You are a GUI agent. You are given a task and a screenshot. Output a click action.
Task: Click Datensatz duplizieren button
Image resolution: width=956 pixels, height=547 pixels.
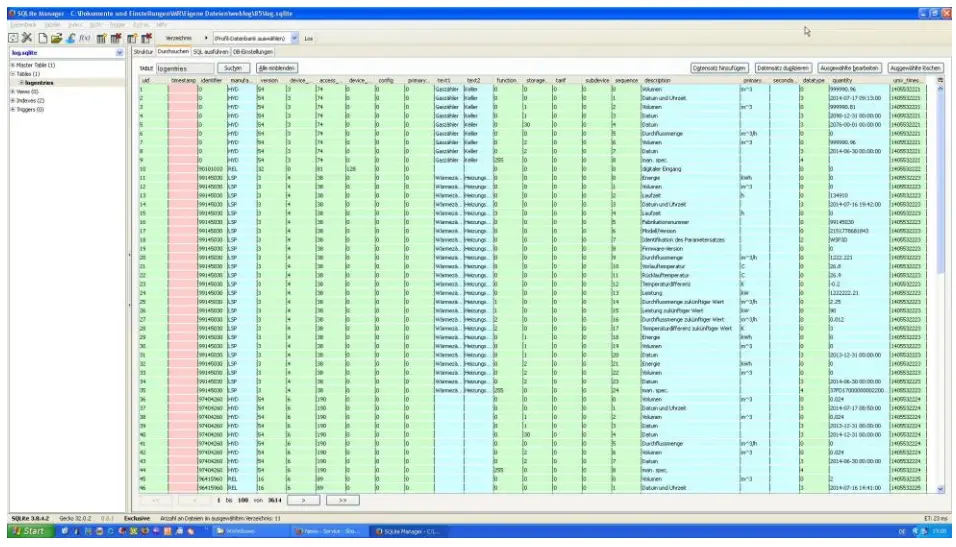pos(783,68)
